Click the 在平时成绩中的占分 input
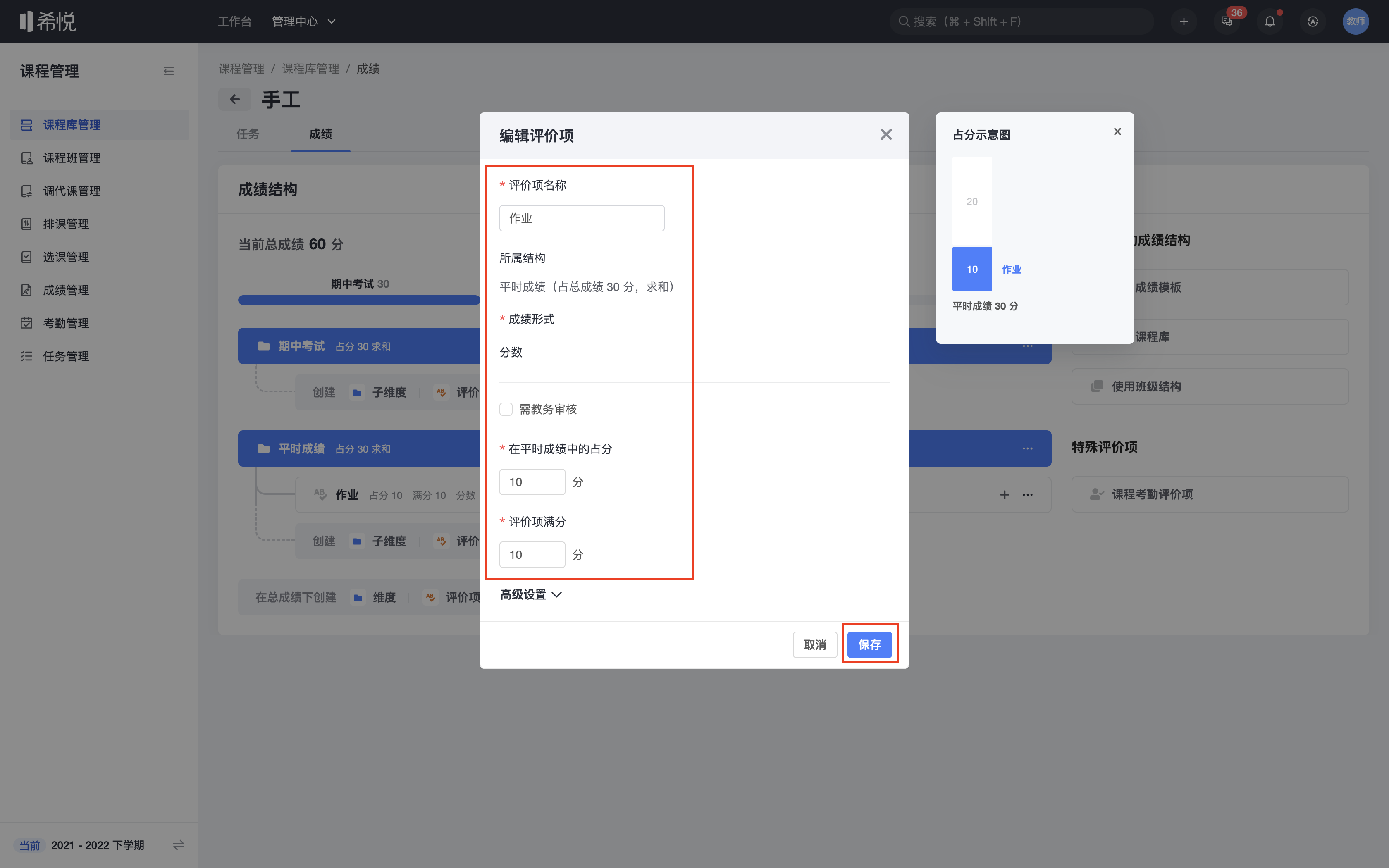Viewport: 1389px width, 868px height. click(x=532, y=482)
